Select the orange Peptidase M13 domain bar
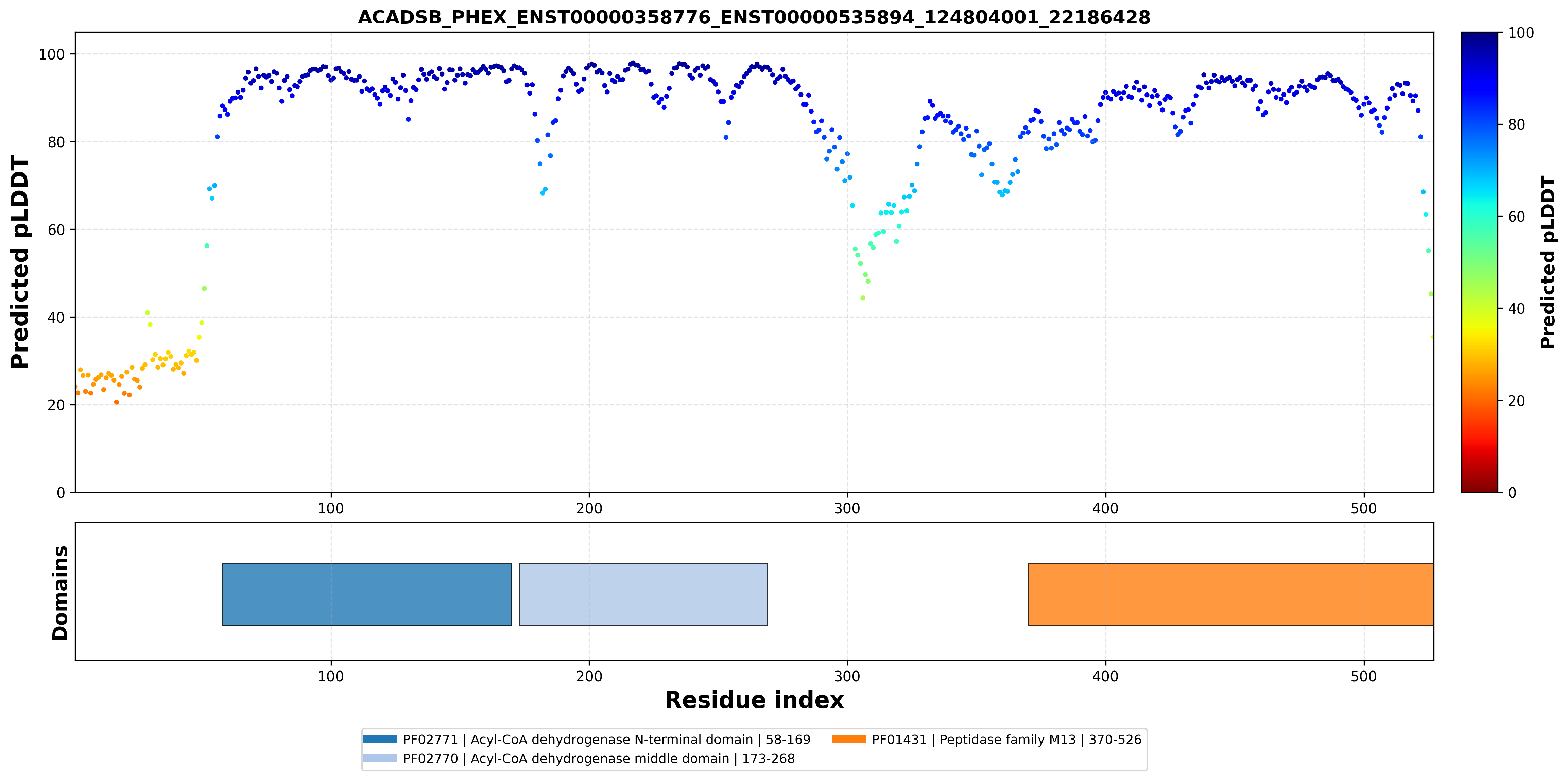 (1231, 594)
